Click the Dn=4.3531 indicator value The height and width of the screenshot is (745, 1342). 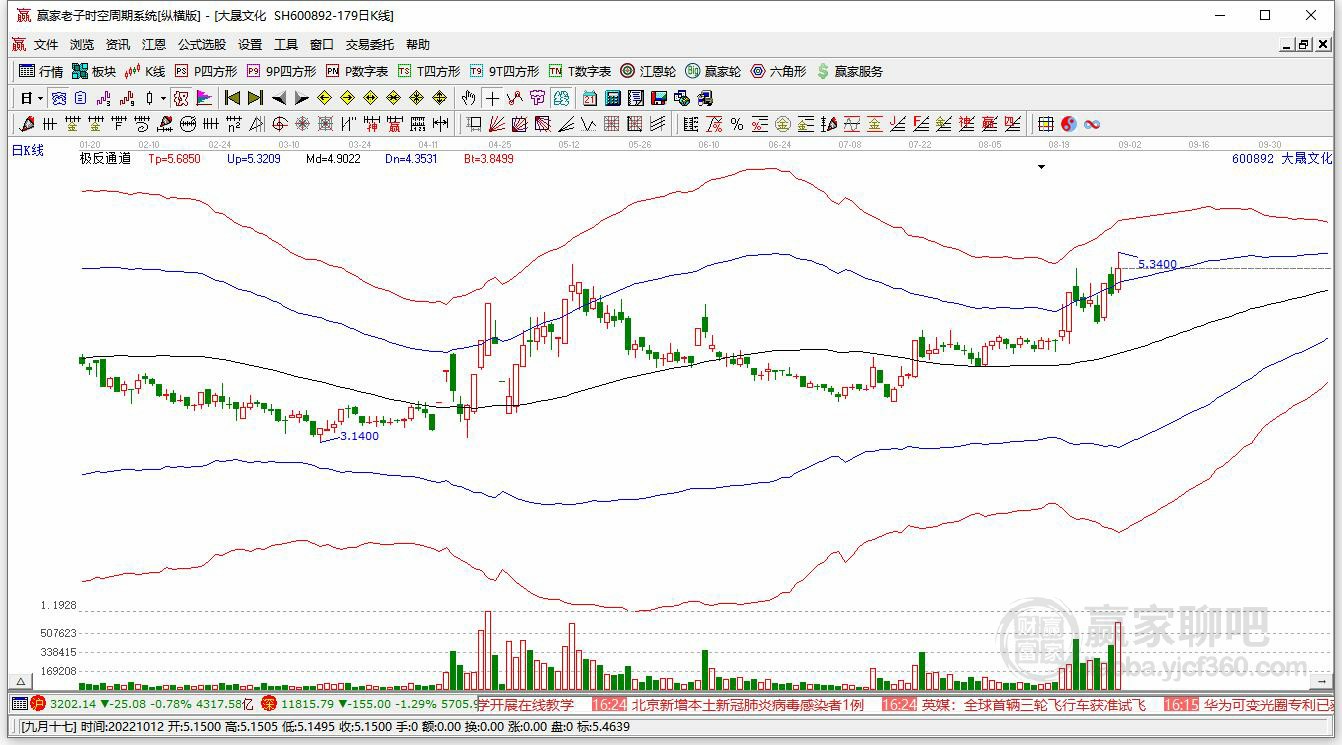[x=411, y=158]
